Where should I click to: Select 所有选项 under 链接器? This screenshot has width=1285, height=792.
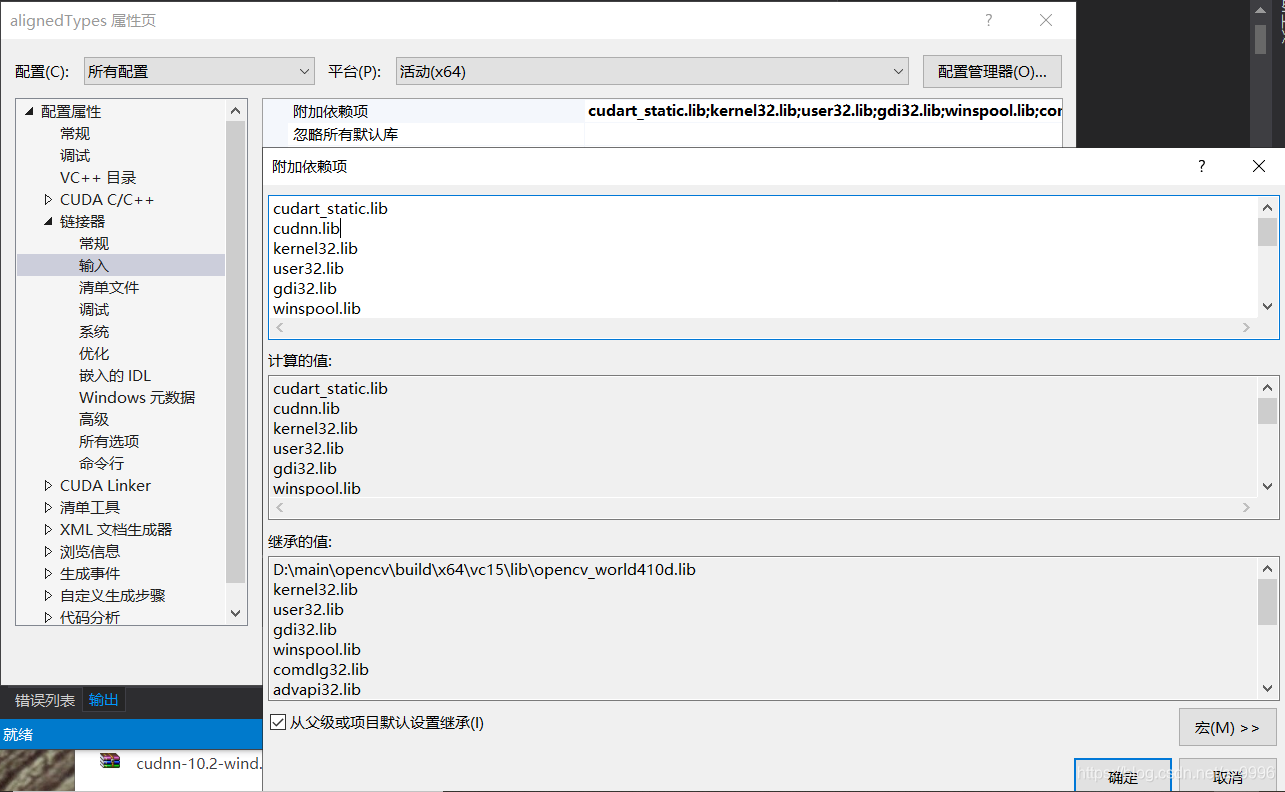pos(109,441)
